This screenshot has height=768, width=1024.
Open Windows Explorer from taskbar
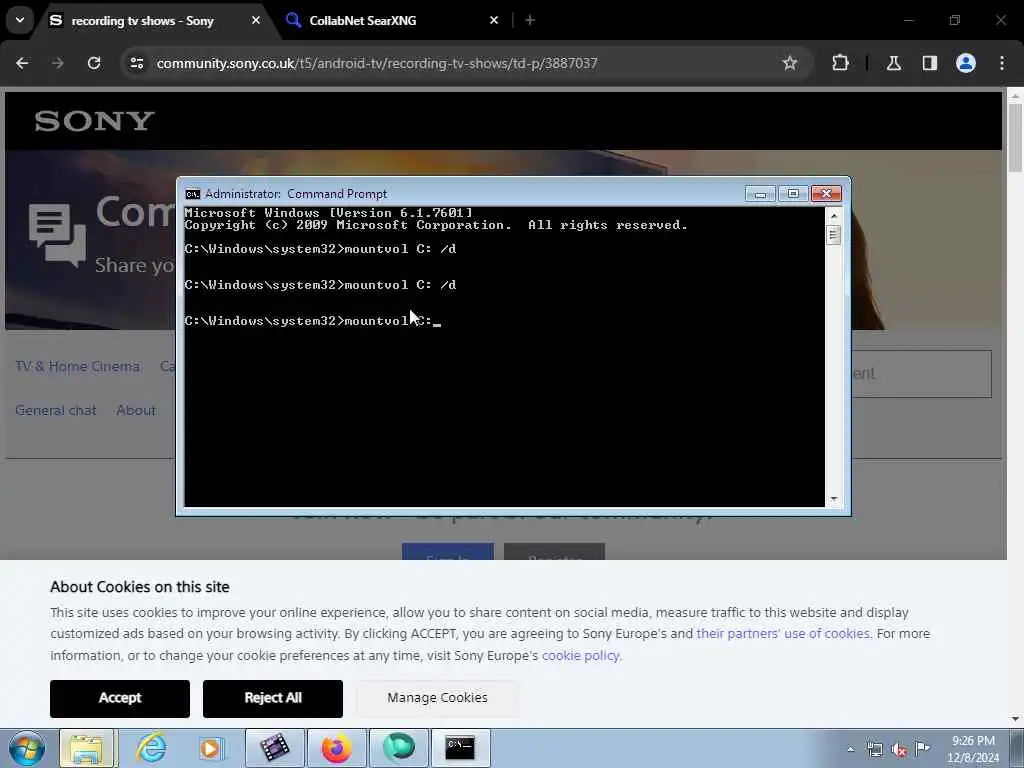[x=87, y=748]
